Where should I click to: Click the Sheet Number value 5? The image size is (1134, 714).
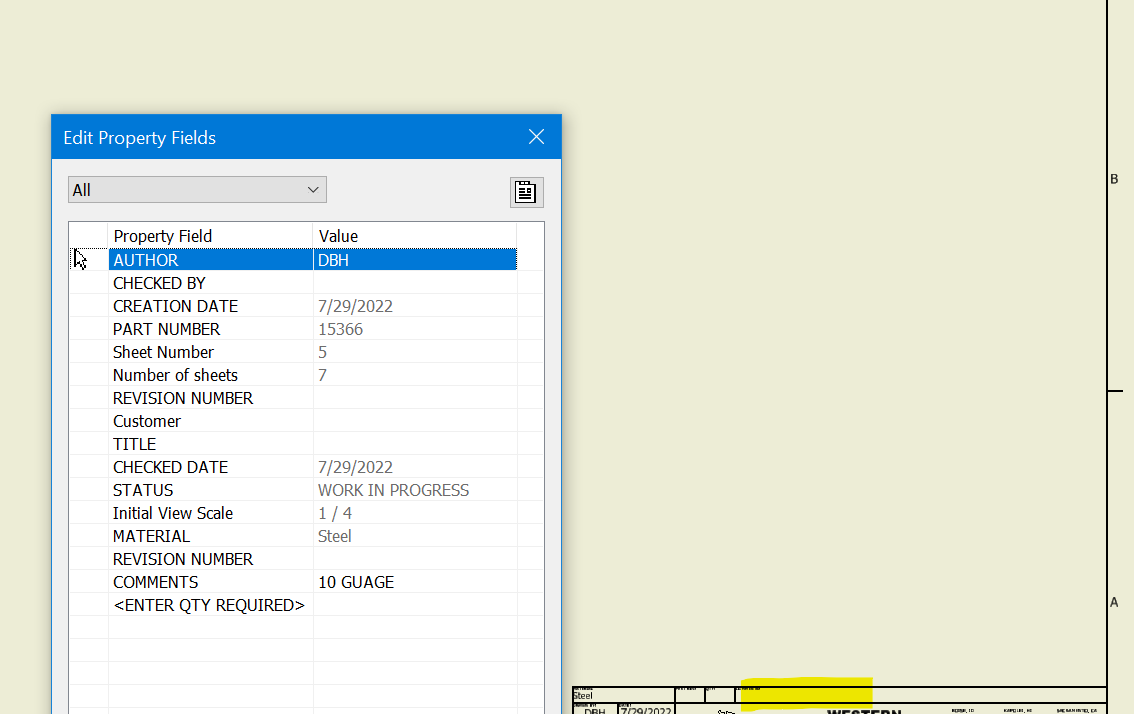click(x=415, y=352)
